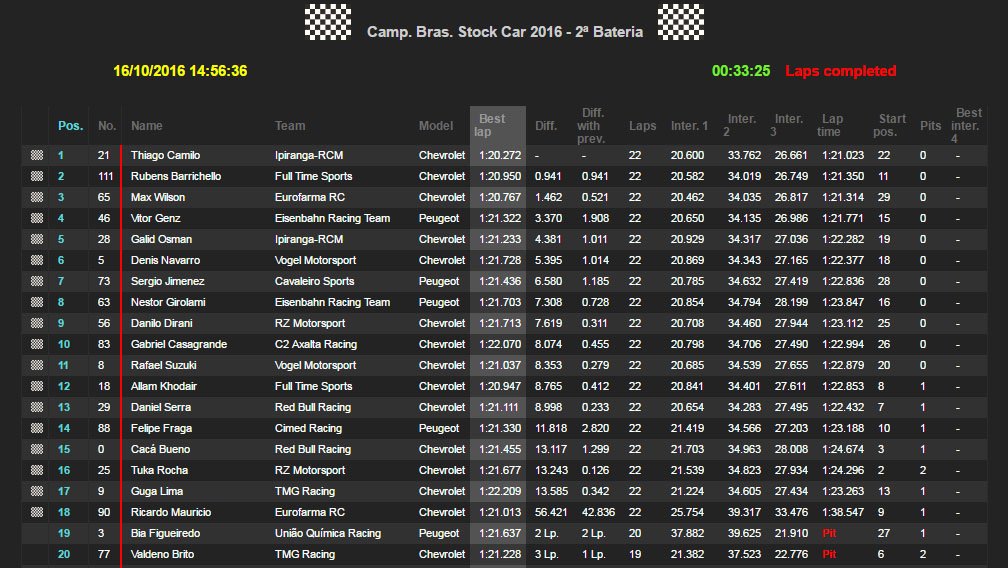The image size is (1008, 568).
Task: Click the flag icon in Gabriel Casagrande's row
Action: 37,344
